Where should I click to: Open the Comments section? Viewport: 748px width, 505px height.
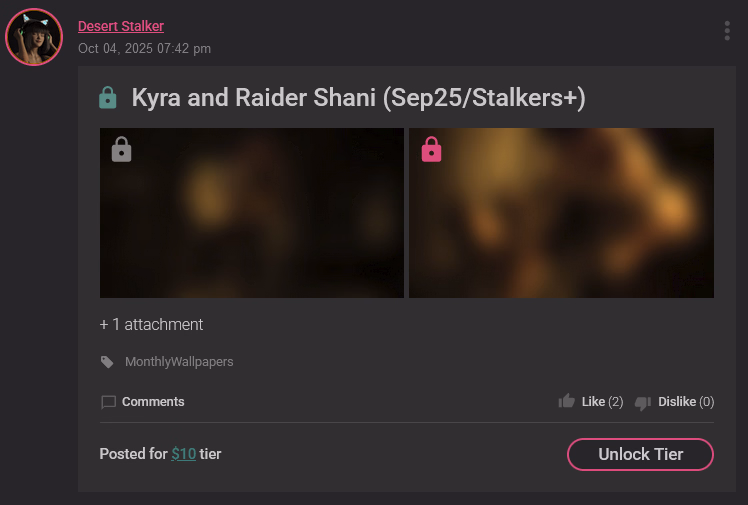pos(153,402)
